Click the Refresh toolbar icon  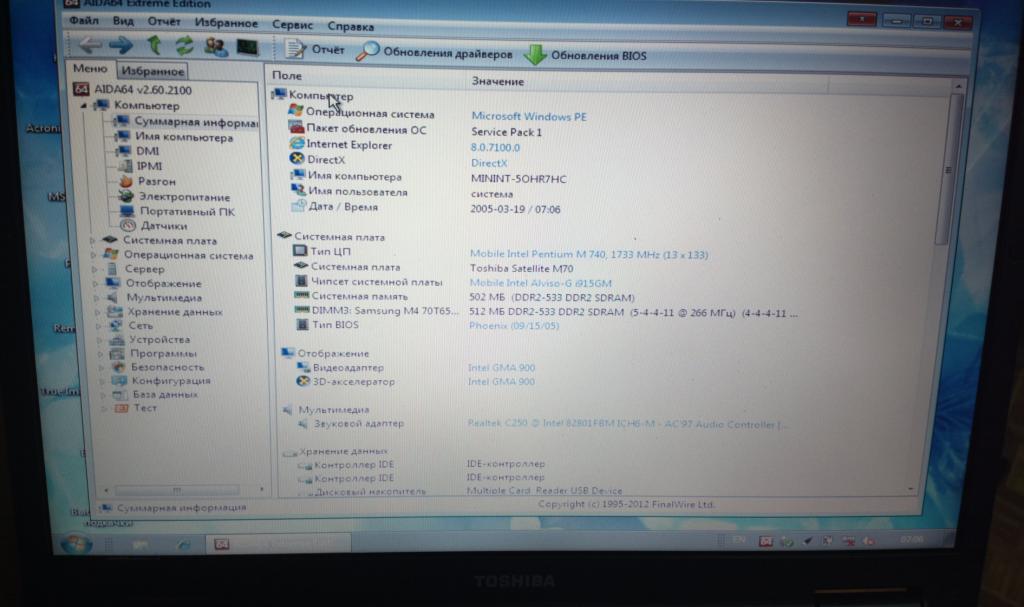185,46
